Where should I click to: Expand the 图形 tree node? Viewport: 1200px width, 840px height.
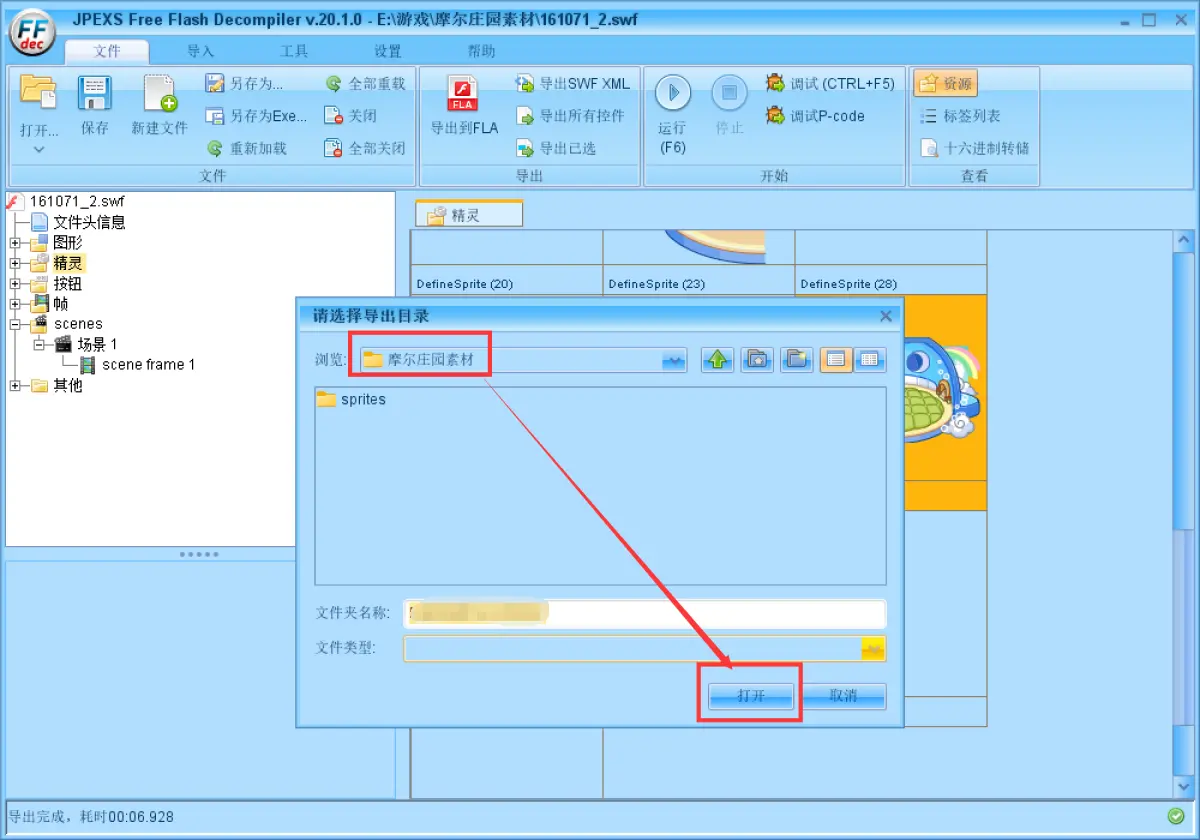[16, 242]
